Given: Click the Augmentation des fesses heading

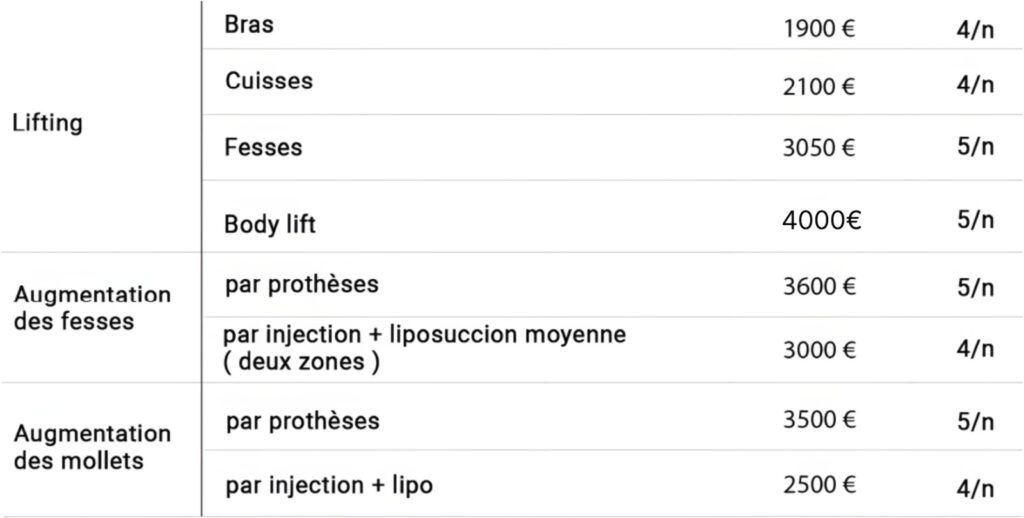Looking at the screenshot, I should [91, 308].
